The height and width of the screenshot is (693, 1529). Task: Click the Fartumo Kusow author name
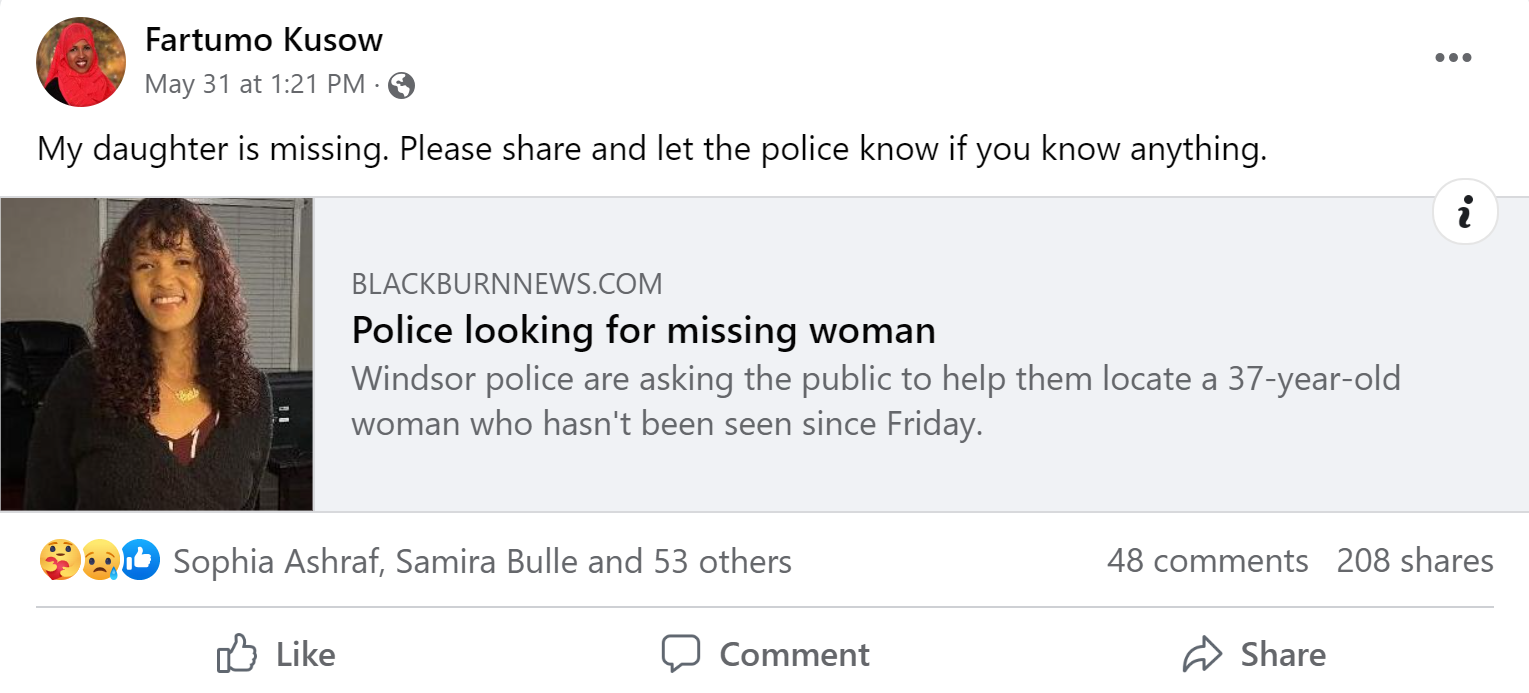pyautogui.click(x=264, y=40)
